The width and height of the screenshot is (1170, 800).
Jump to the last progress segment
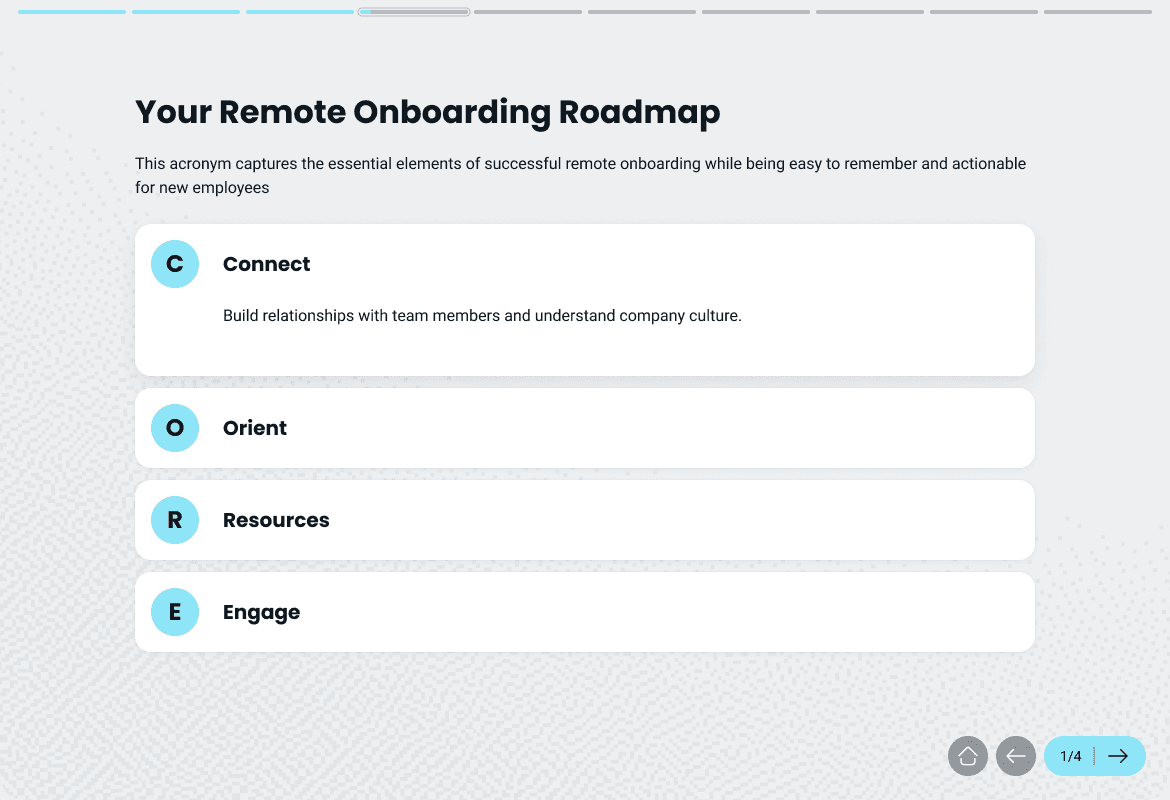1098,12
